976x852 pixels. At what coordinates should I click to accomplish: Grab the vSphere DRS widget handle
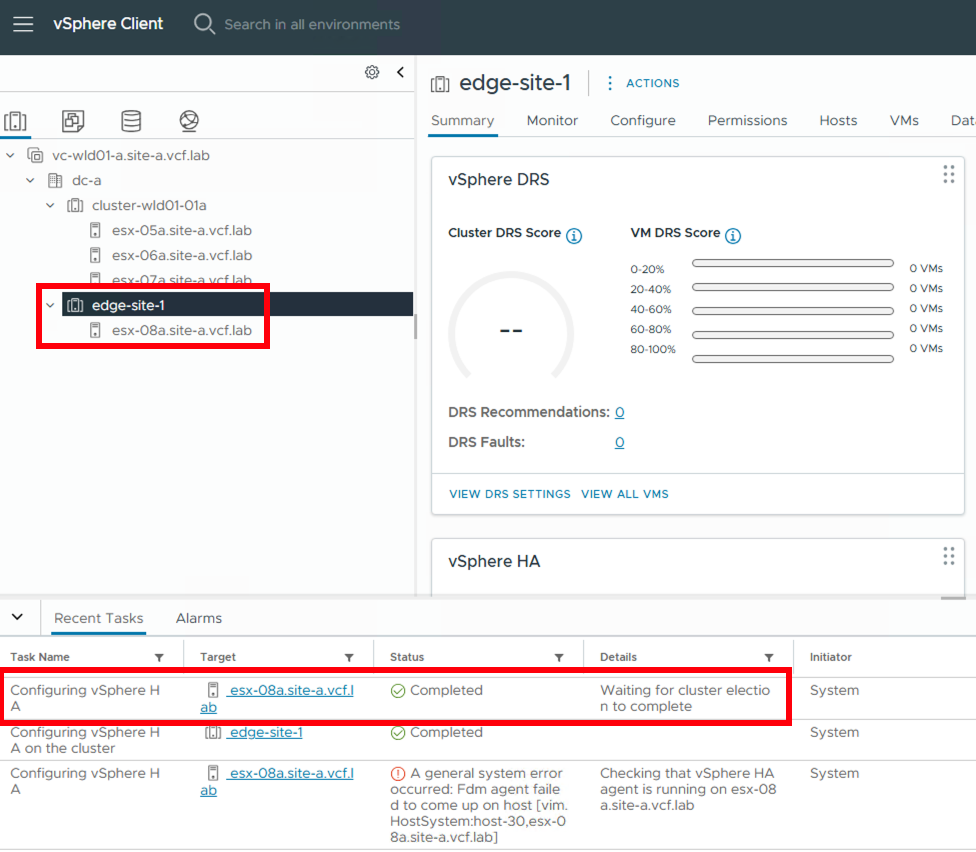pyautogui.click(x=948, y=174)
